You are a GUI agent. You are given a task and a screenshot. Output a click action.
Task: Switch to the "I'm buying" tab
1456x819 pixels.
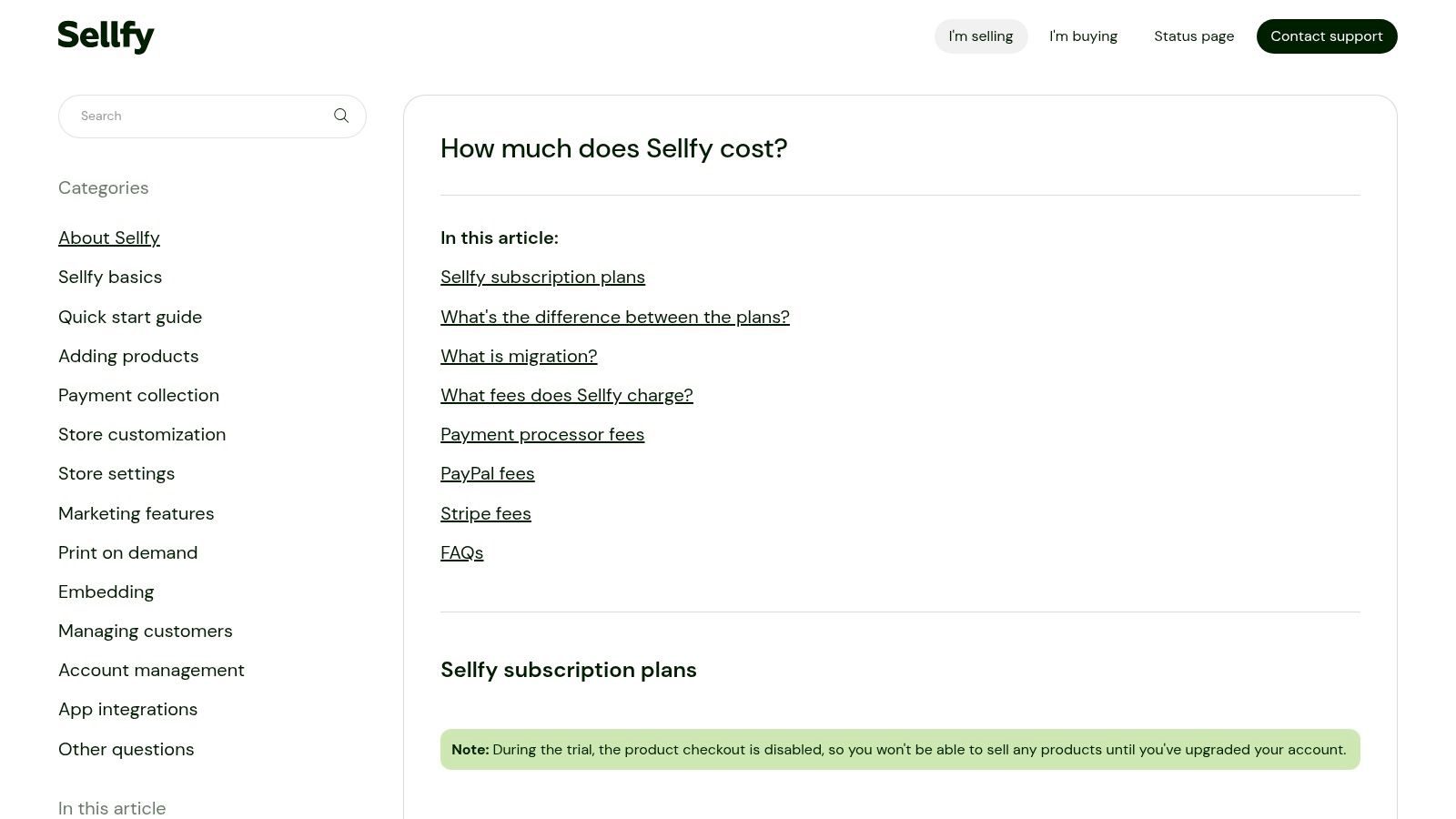tap(1083, 35)
